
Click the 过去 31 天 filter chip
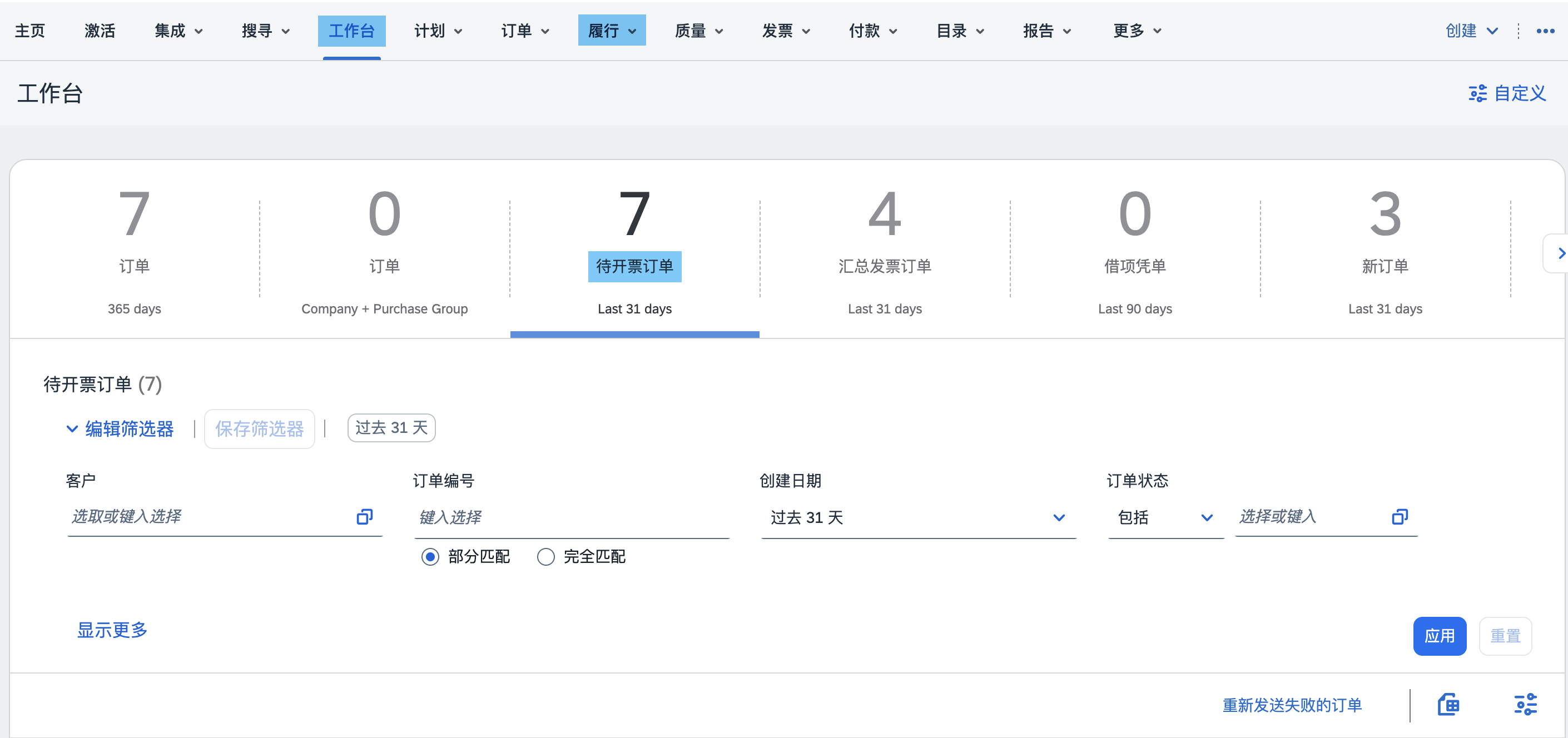391,428
